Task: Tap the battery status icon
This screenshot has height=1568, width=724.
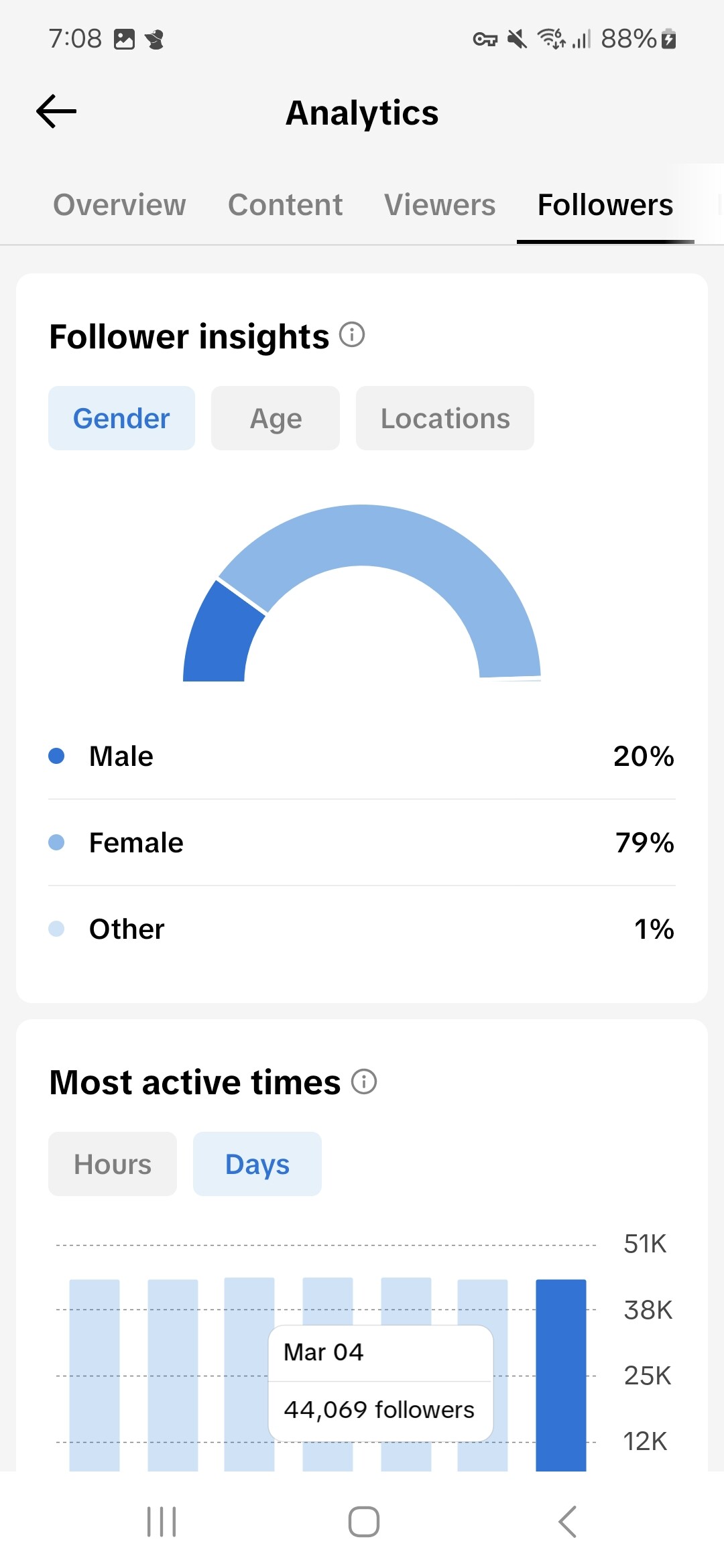Action: coord(668,39)
